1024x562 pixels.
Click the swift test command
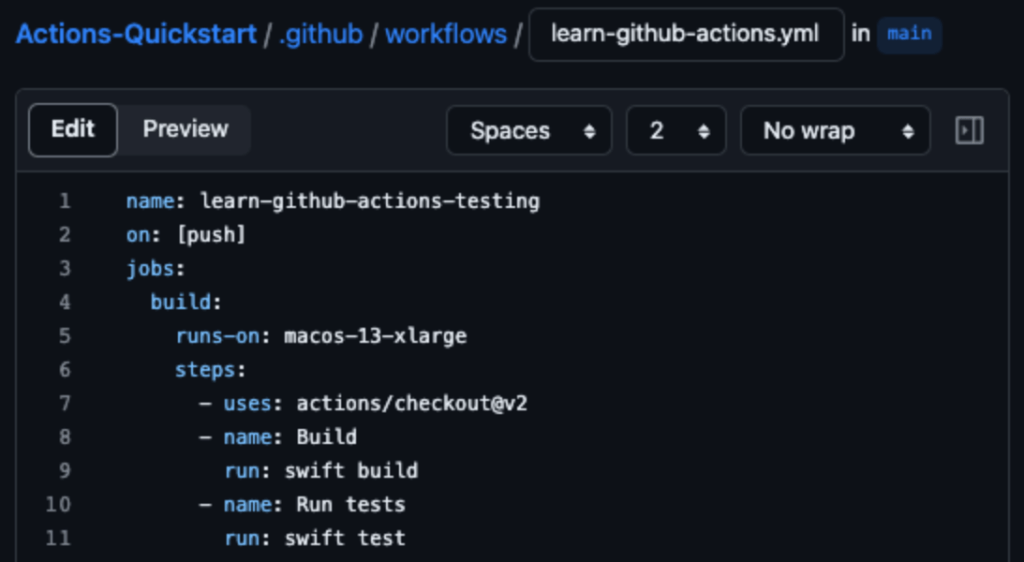pos(345,539)
